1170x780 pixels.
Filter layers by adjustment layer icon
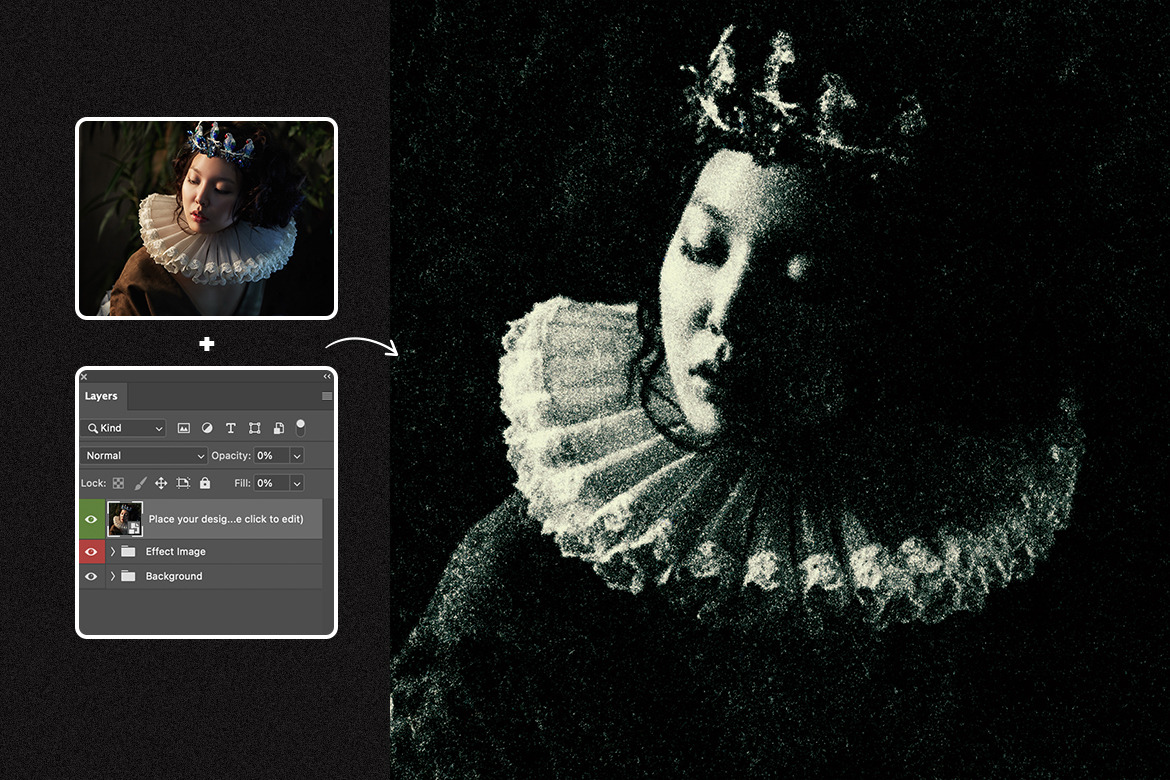coord(207,428)
